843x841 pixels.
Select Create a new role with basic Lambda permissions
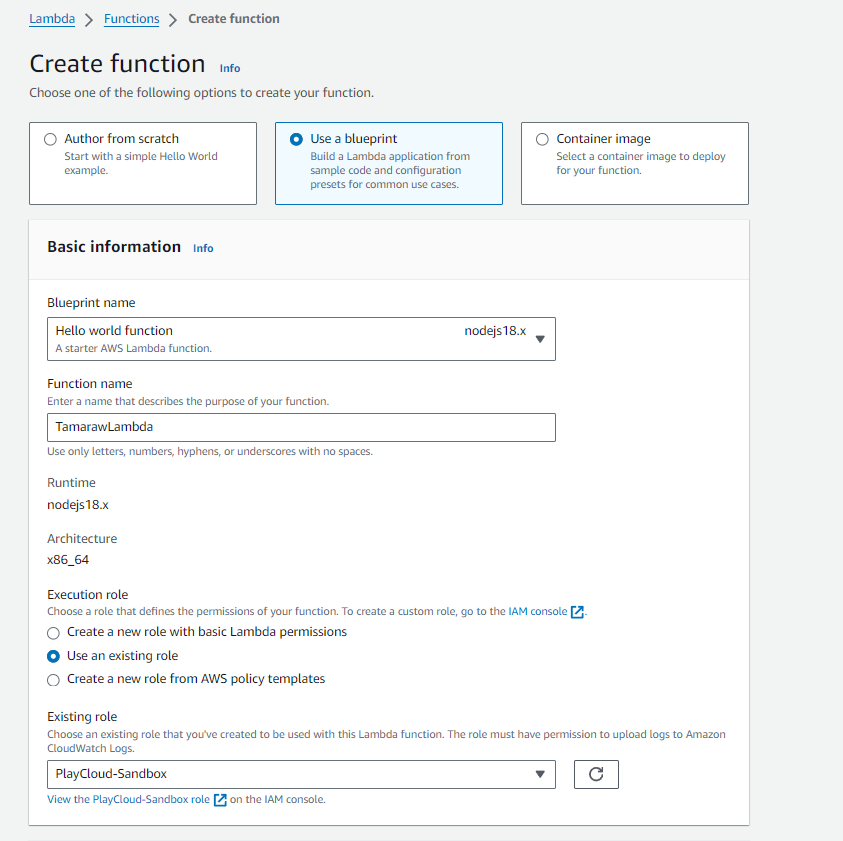coord(54,633)
